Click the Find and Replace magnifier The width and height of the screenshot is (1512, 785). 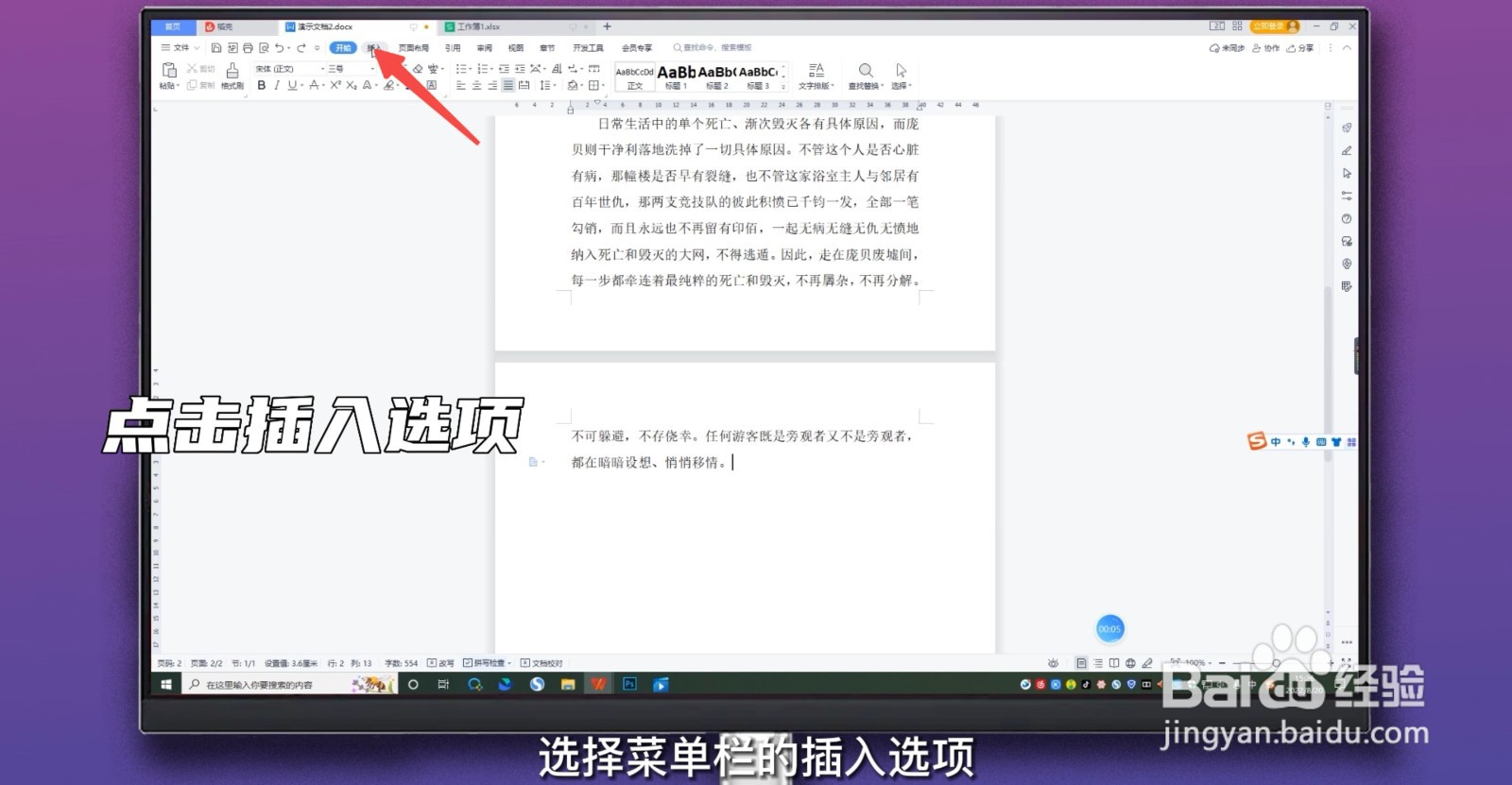click(865, 71)
